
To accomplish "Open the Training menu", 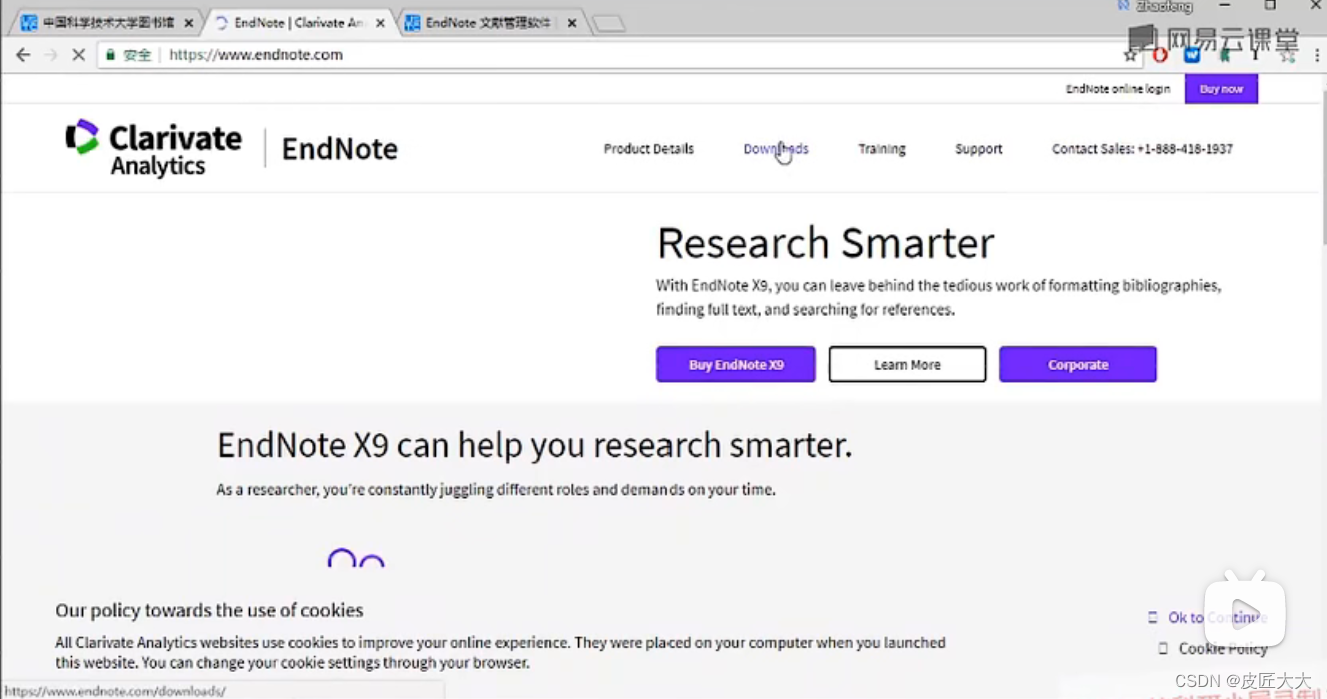I will tap(881, 148).
